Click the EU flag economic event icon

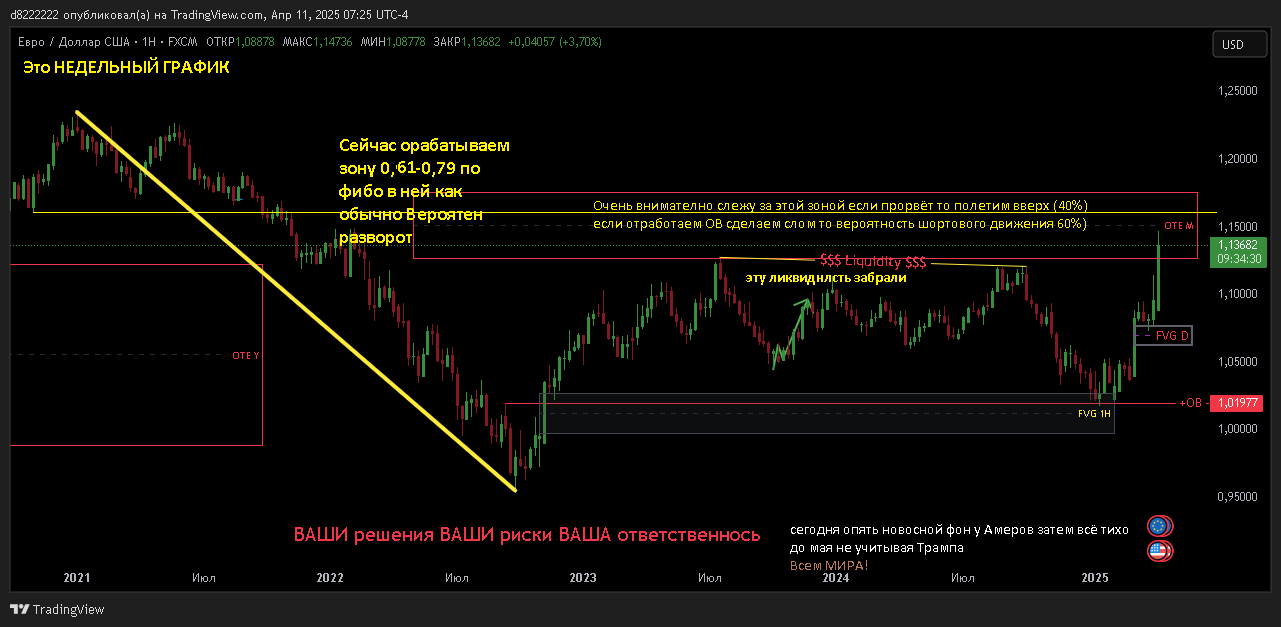coord(1160,526)
